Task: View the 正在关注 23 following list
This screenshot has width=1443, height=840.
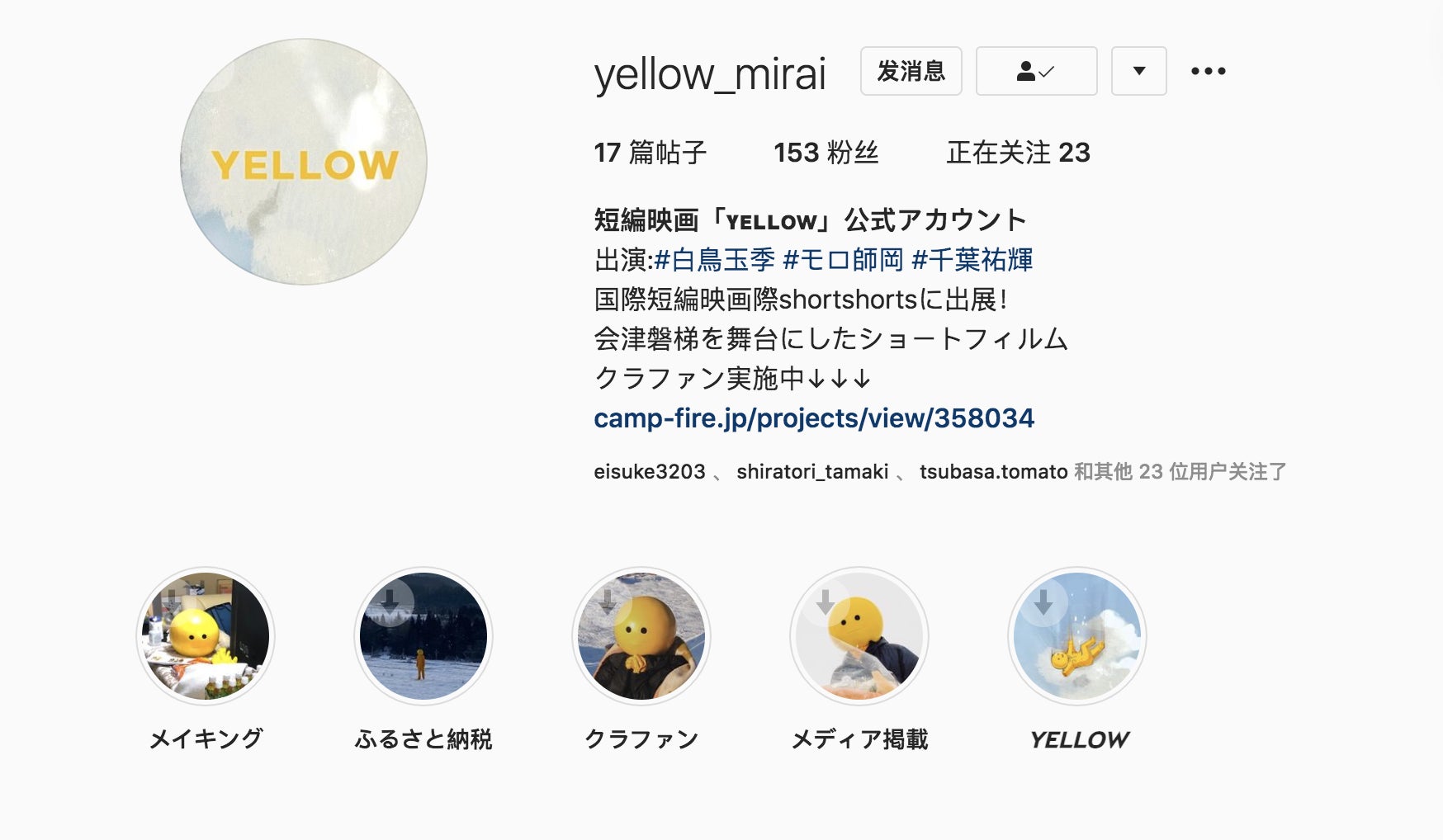Action: tap(1018, 153)
